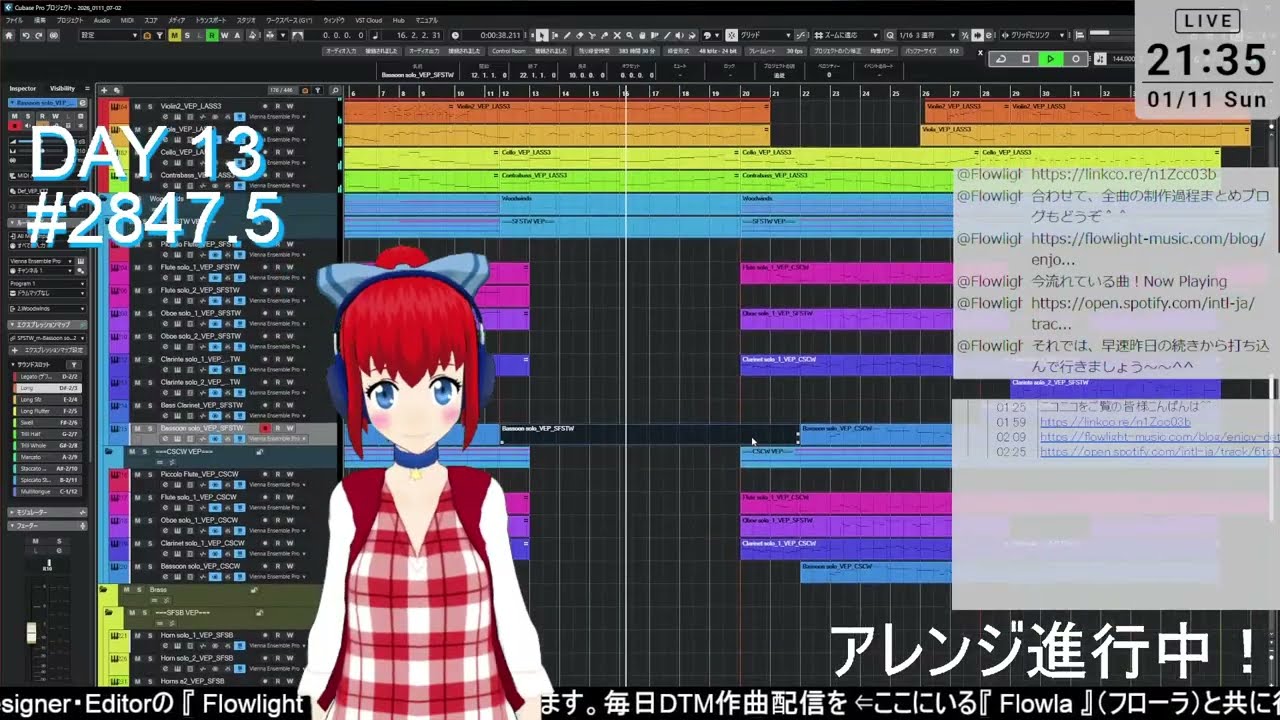Expand the モジュレーター inspector section
1280x720 pixels.
[47, 512]
